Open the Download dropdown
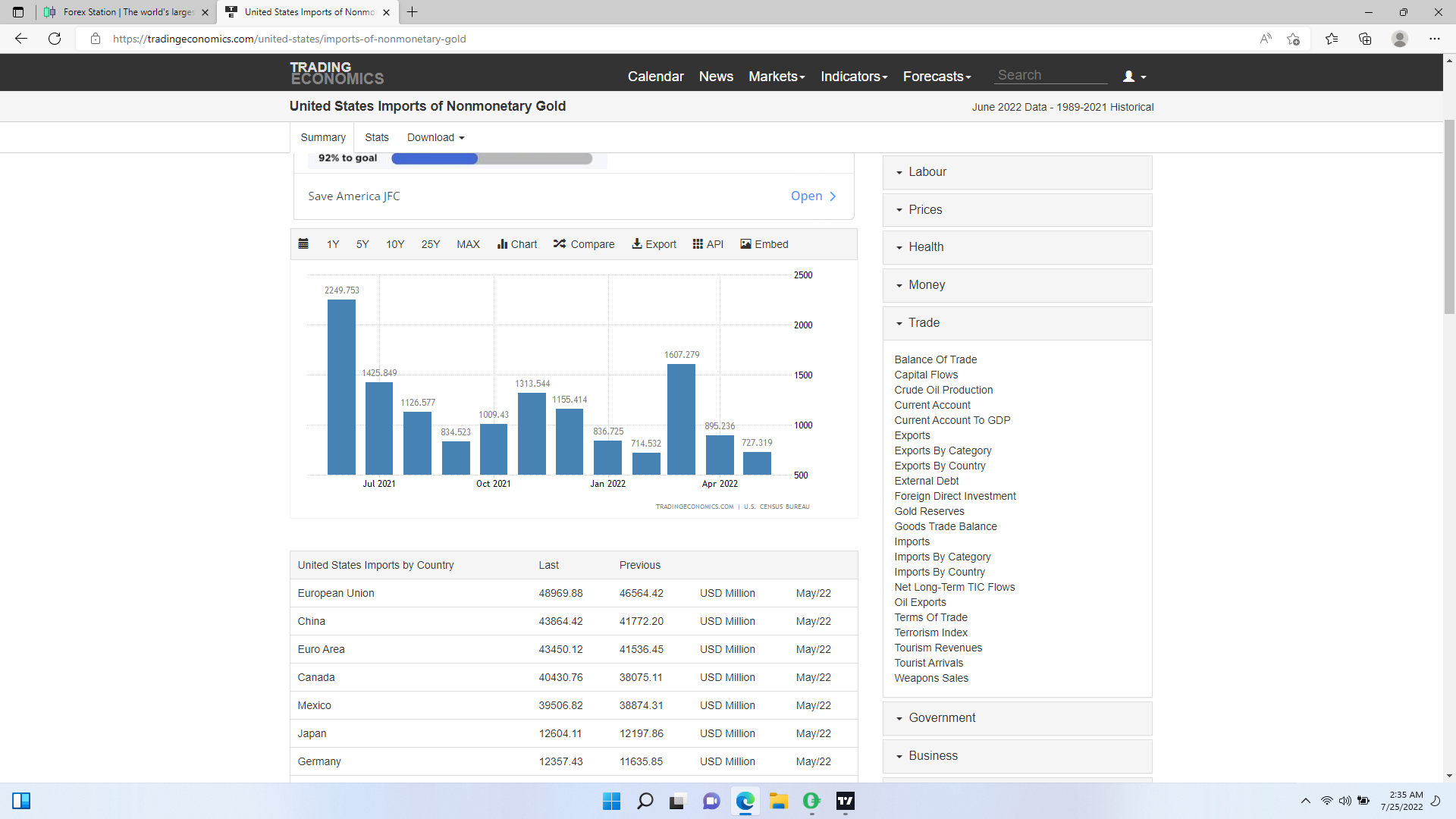Viewport: 1456px width, 819px height. click(435, 137)
